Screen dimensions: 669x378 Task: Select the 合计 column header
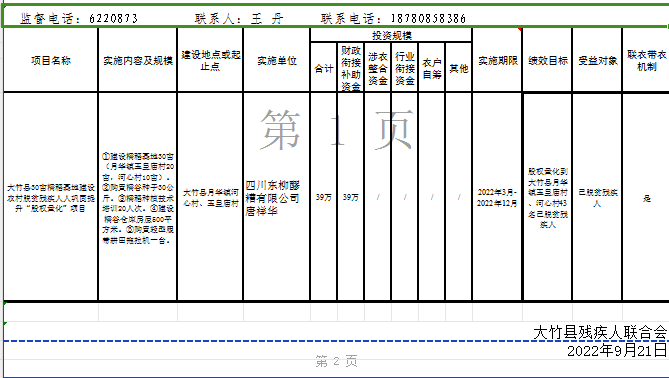(324, 67)
